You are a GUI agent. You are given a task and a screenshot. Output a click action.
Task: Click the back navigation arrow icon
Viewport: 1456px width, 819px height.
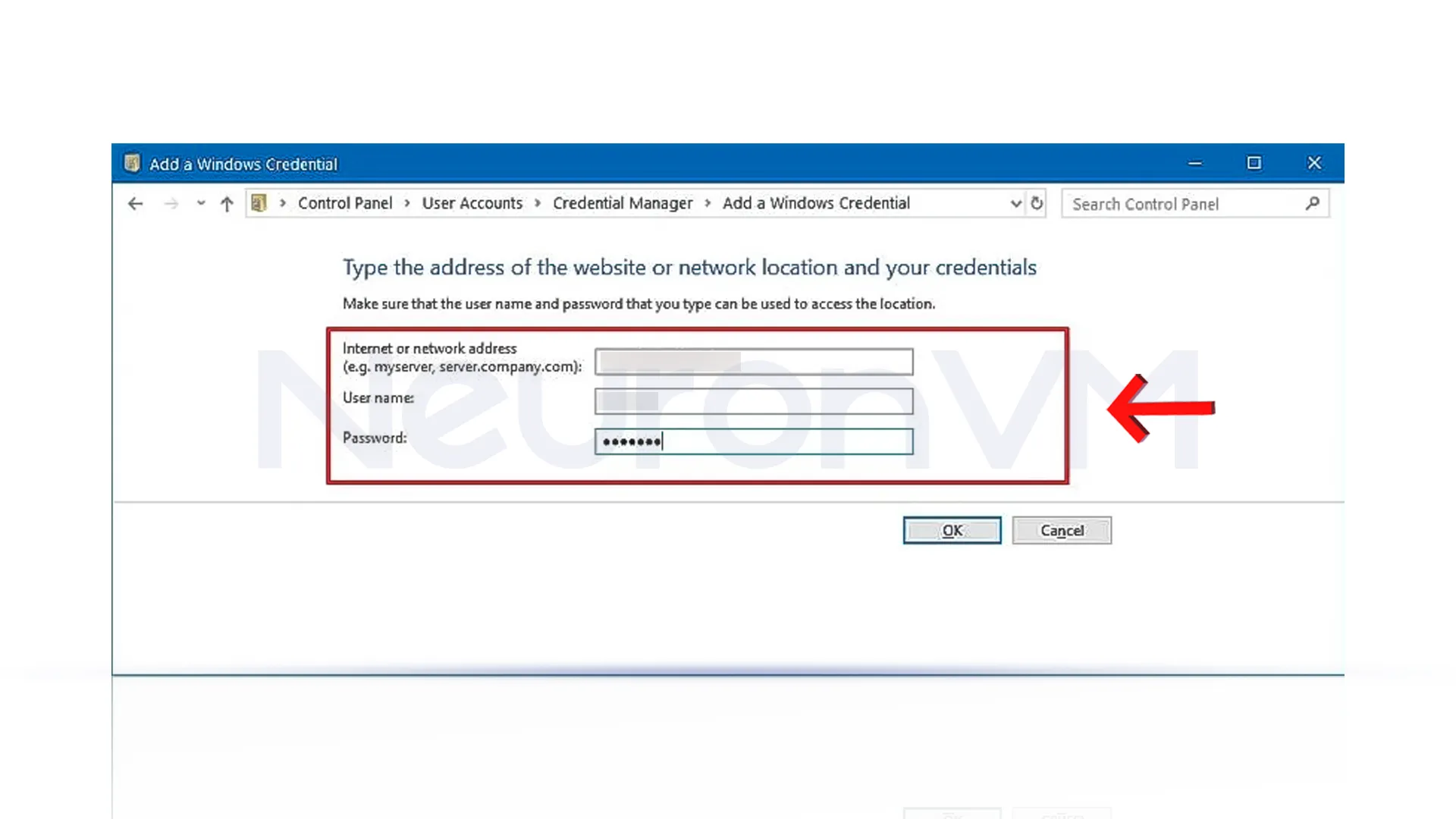[x=135, y=204]
